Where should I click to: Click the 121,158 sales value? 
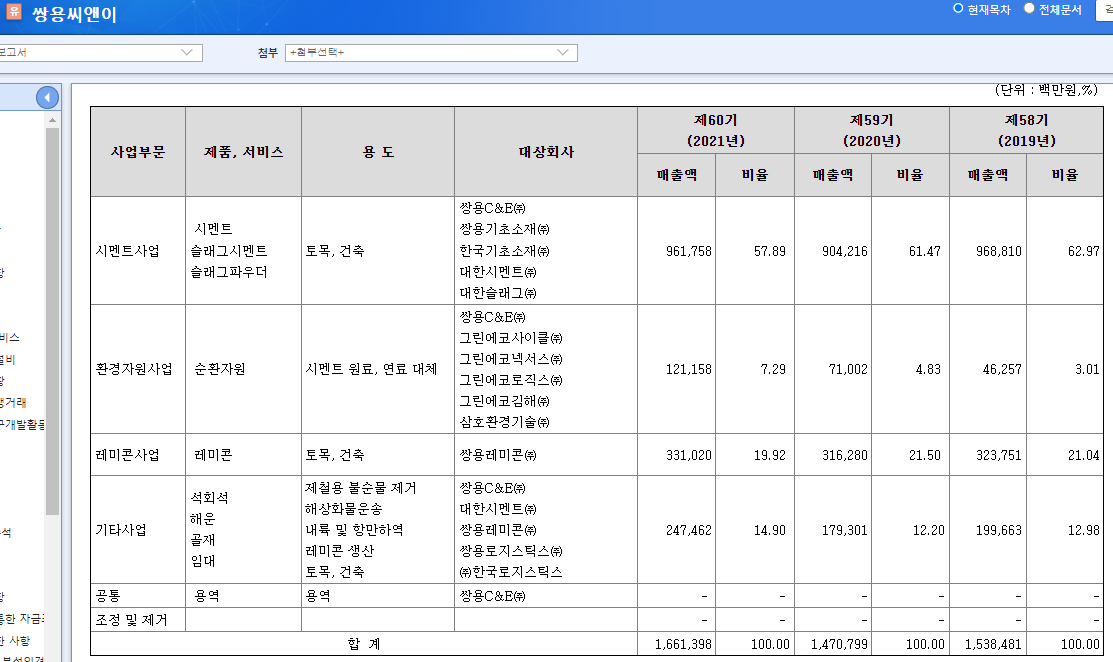point(689,369)
